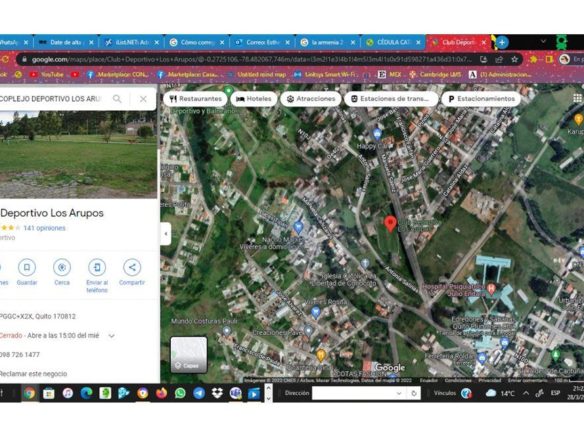Image resolution: width=584 pixels, height=438 pixels.
Task: Open WhatsApp from the taskbar
Action: (180, 393)
